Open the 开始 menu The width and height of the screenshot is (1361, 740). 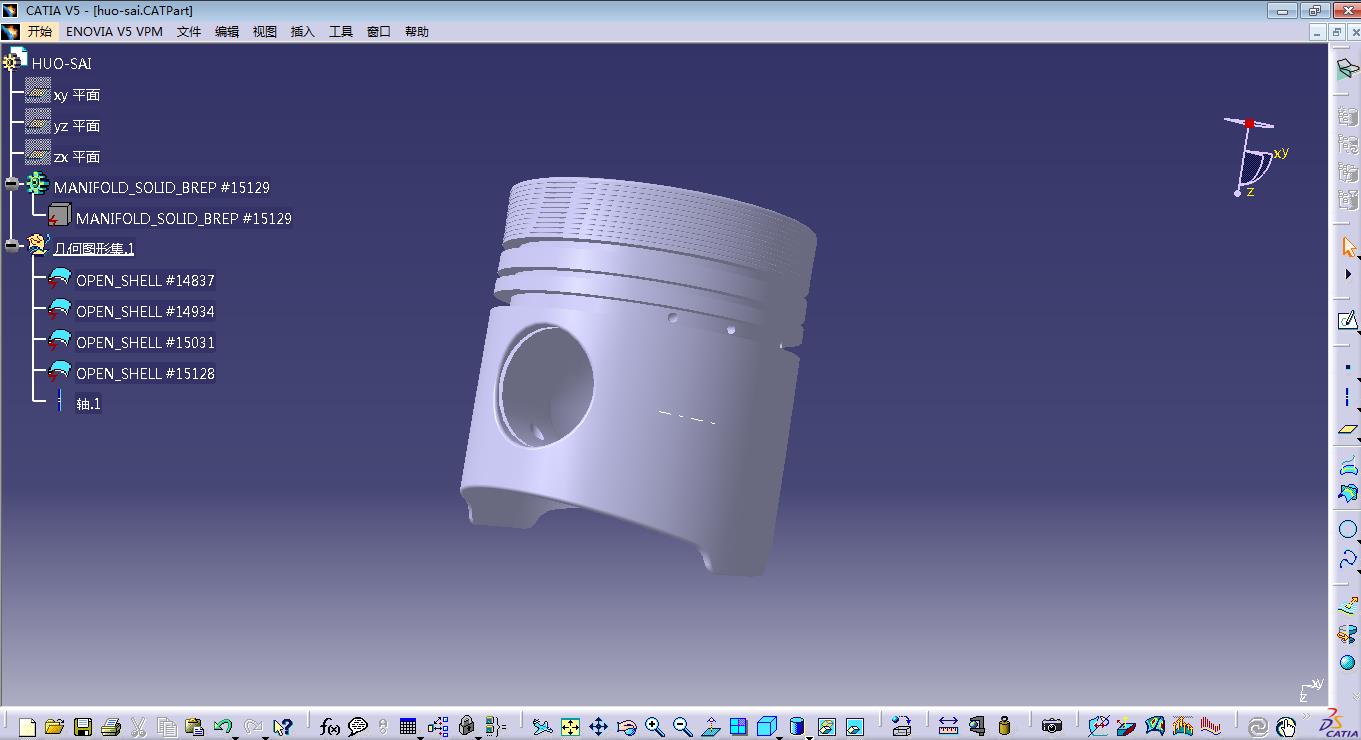(39, 31)
